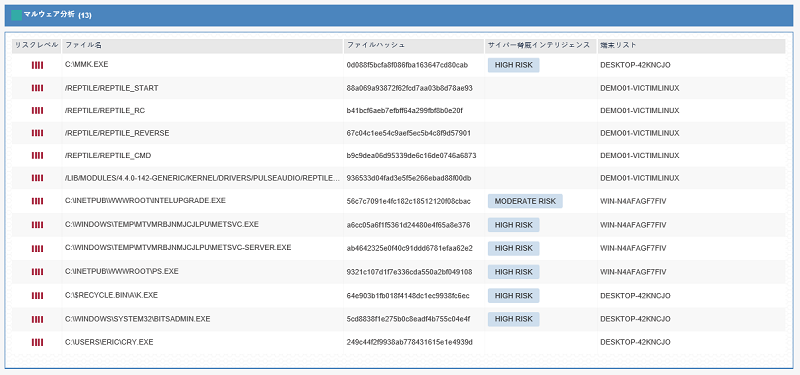Click hash 936533d04fad3e5f5e266ebad88f00db

(x=409, y=178)
